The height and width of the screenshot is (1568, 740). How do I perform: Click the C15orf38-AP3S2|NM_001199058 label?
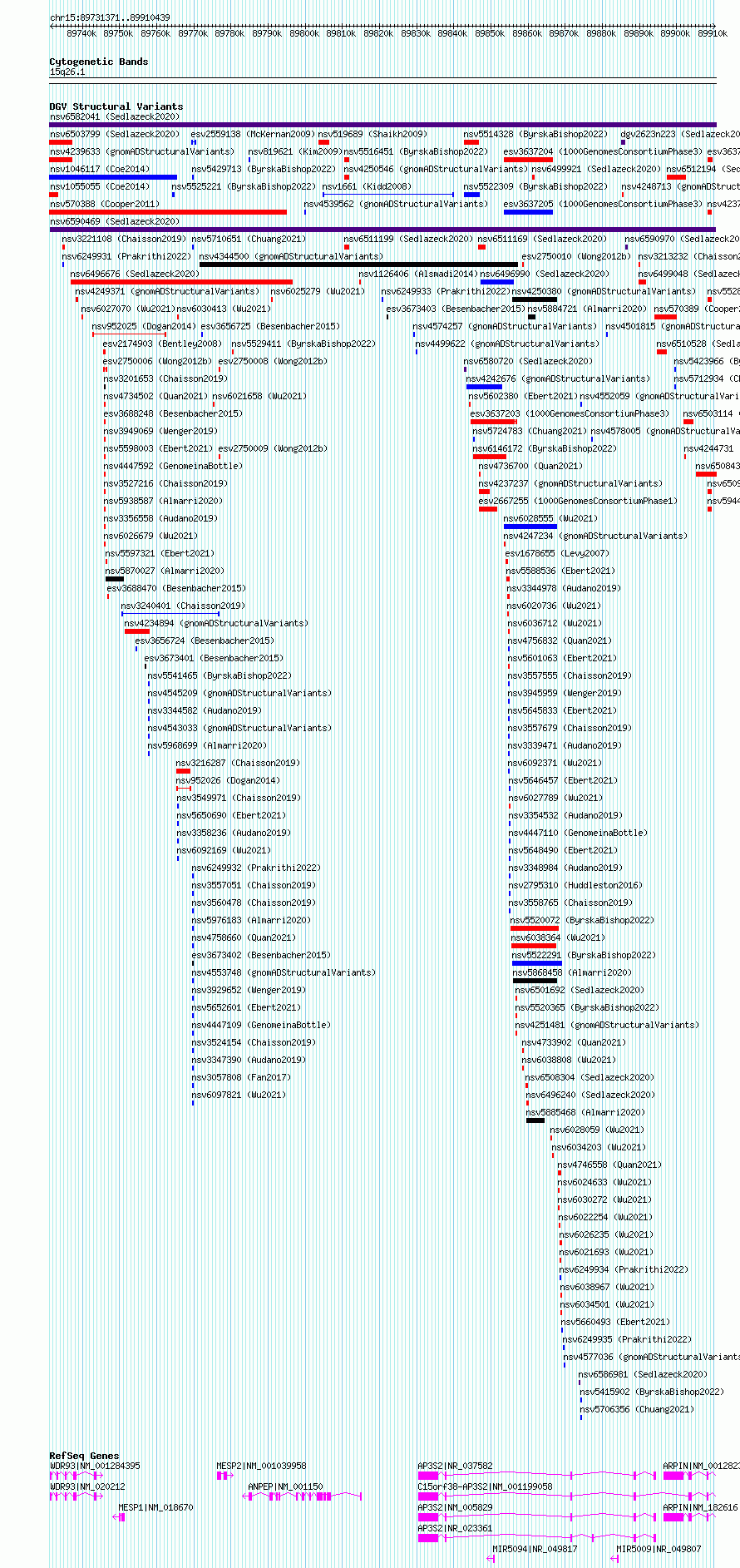coord(485,1486)
